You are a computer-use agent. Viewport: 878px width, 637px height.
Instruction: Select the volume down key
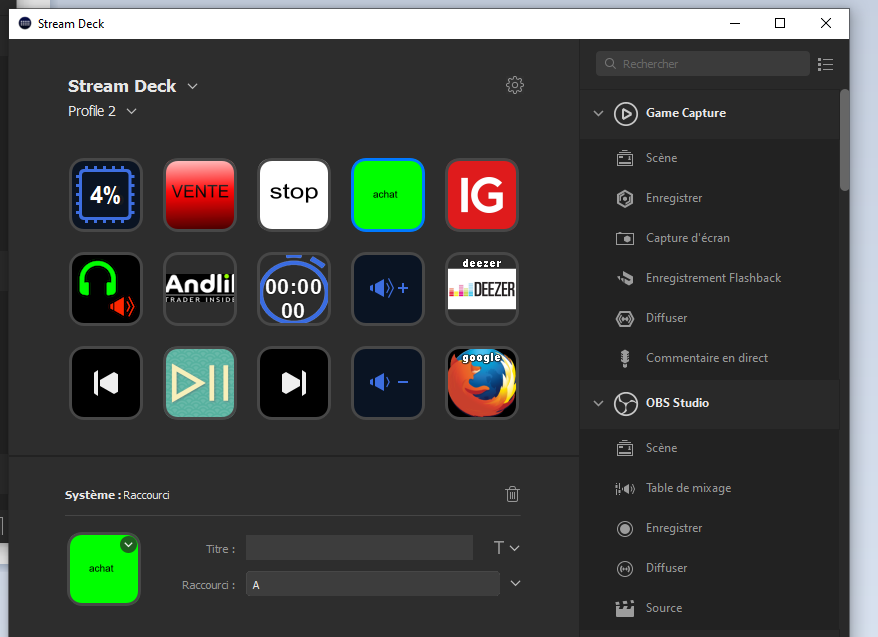388,383
